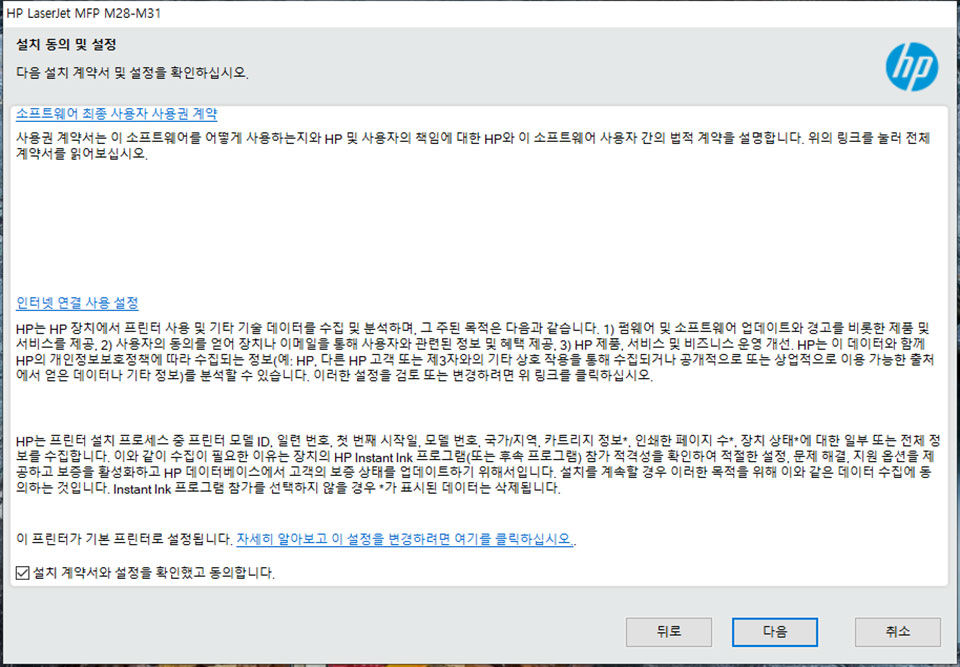
Task: Click the 다음 설치 계약서 및 설정을 확인하십시오 text
Action: (x=132, y=73)
